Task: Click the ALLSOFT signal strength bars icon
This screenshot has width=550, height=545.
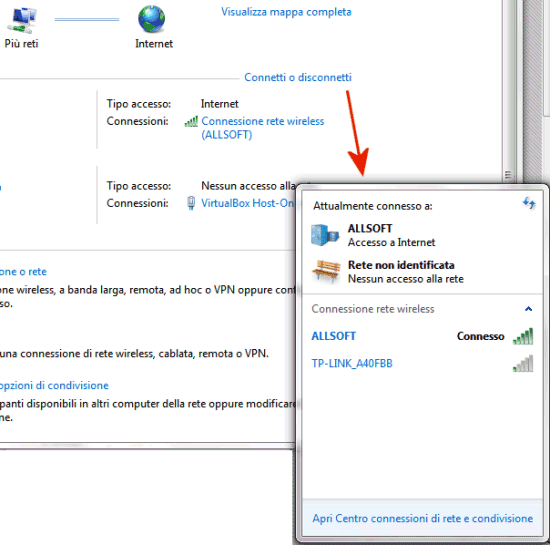Action: [x=523, y=336]
